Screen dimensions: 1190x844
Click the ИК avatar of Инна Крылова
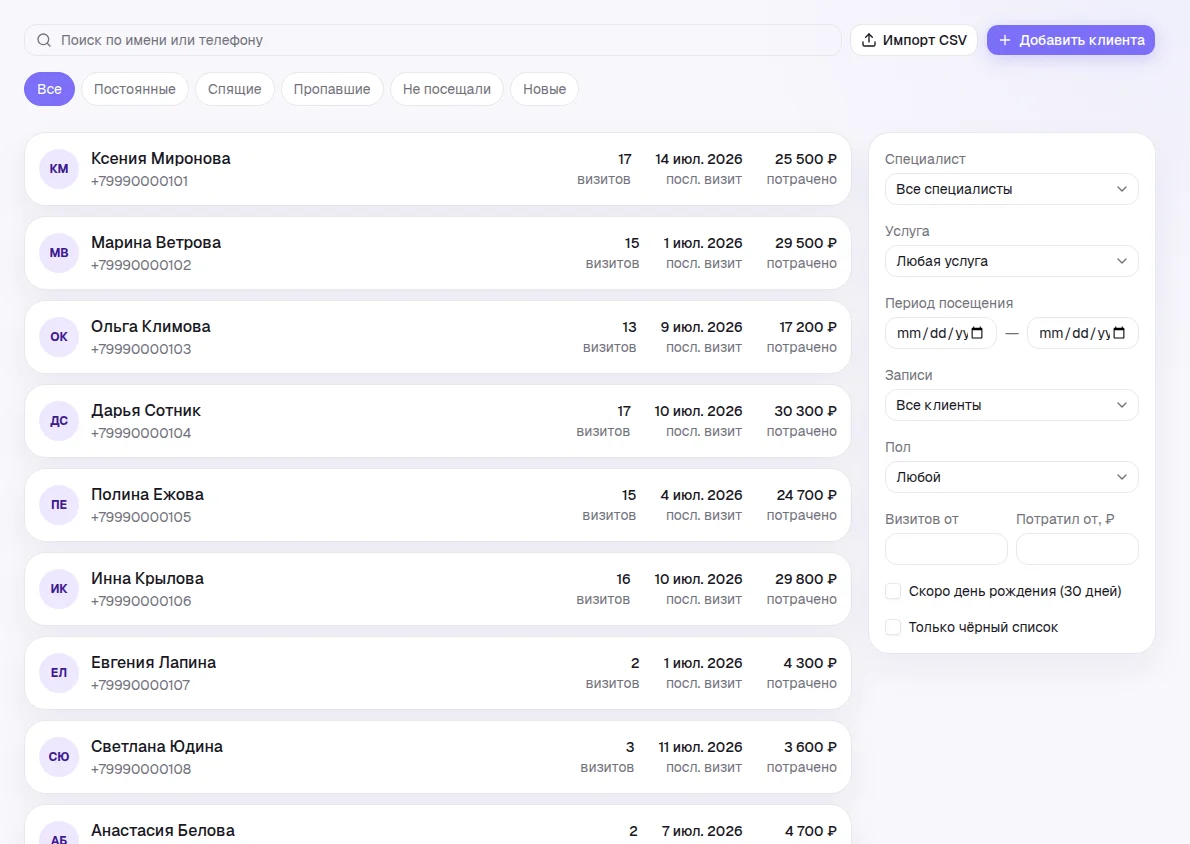(59, 589)
